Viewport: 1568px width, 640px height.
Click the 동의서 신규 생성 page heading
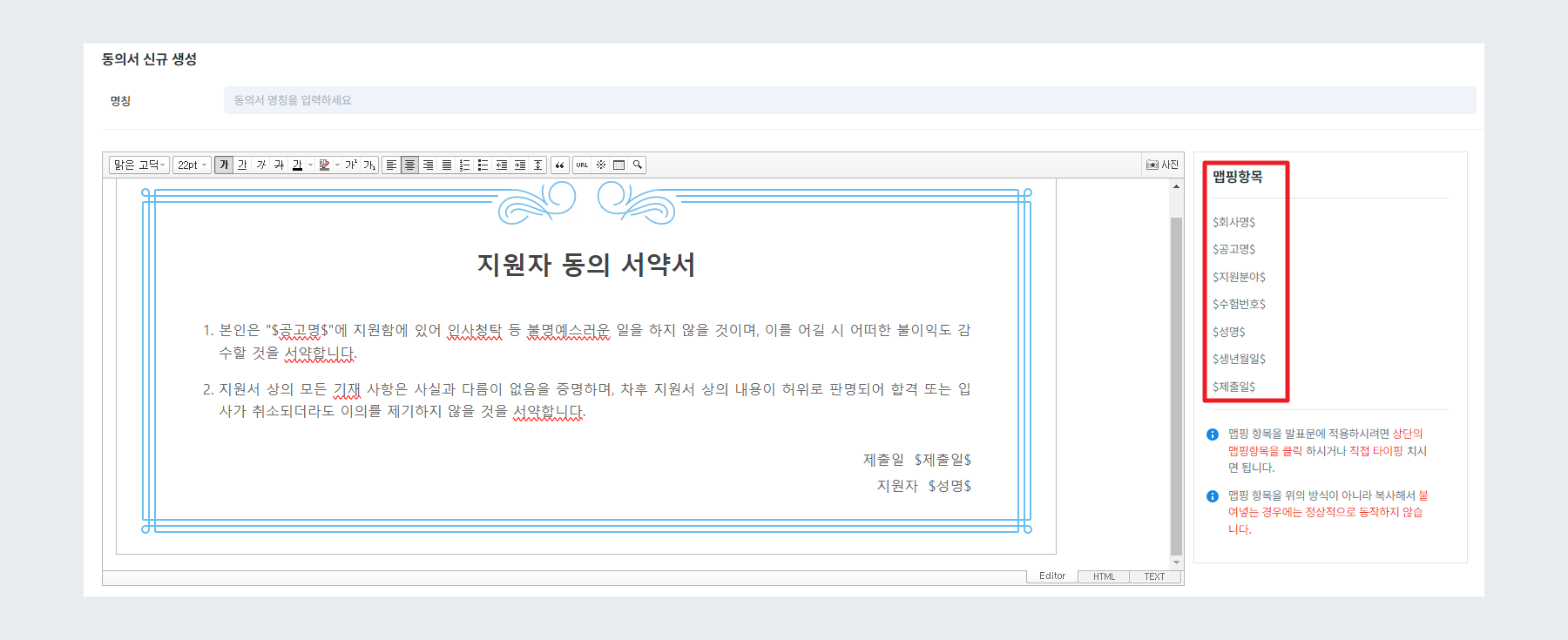point(149,59)
